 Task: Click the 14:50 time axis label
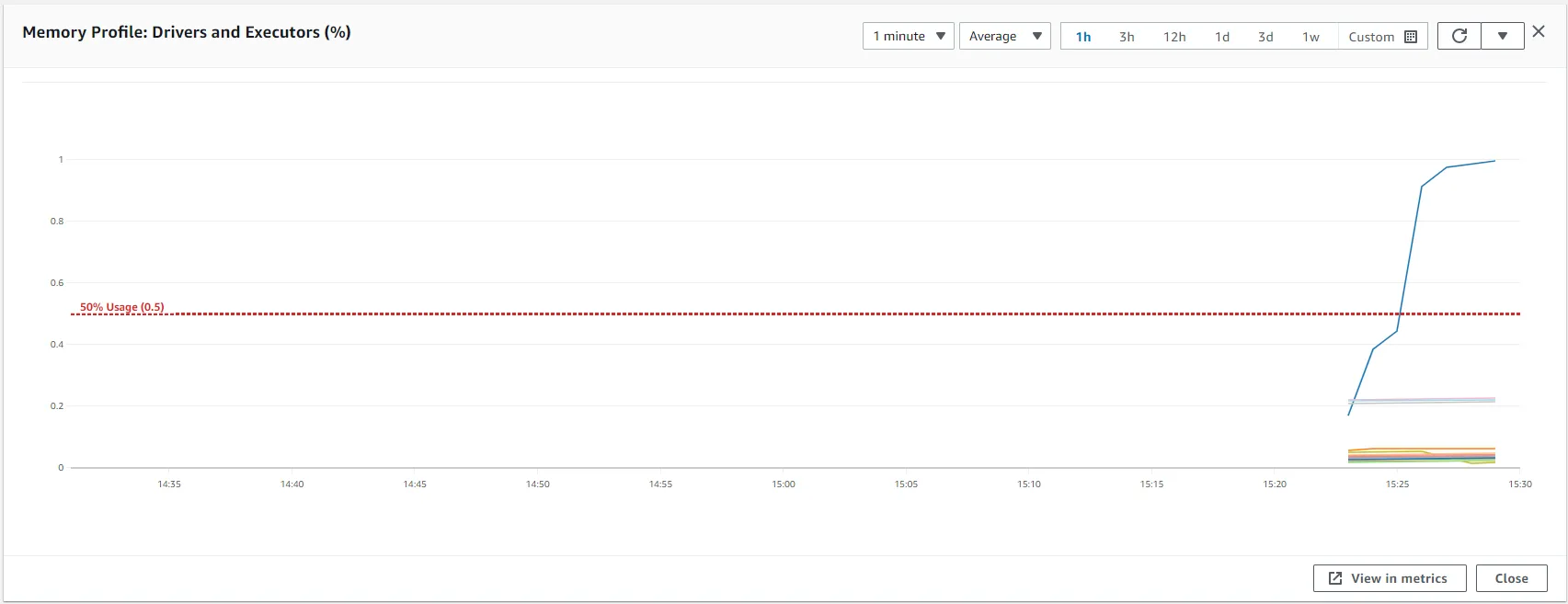[x=538, y=484]
